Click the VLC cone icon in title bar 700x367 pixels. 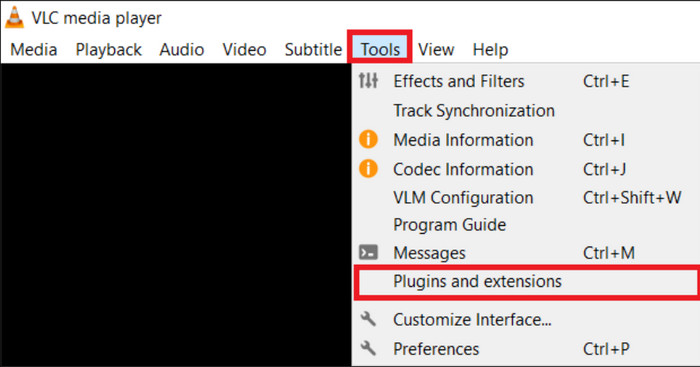pyautogui.click(x=14, y=18)
